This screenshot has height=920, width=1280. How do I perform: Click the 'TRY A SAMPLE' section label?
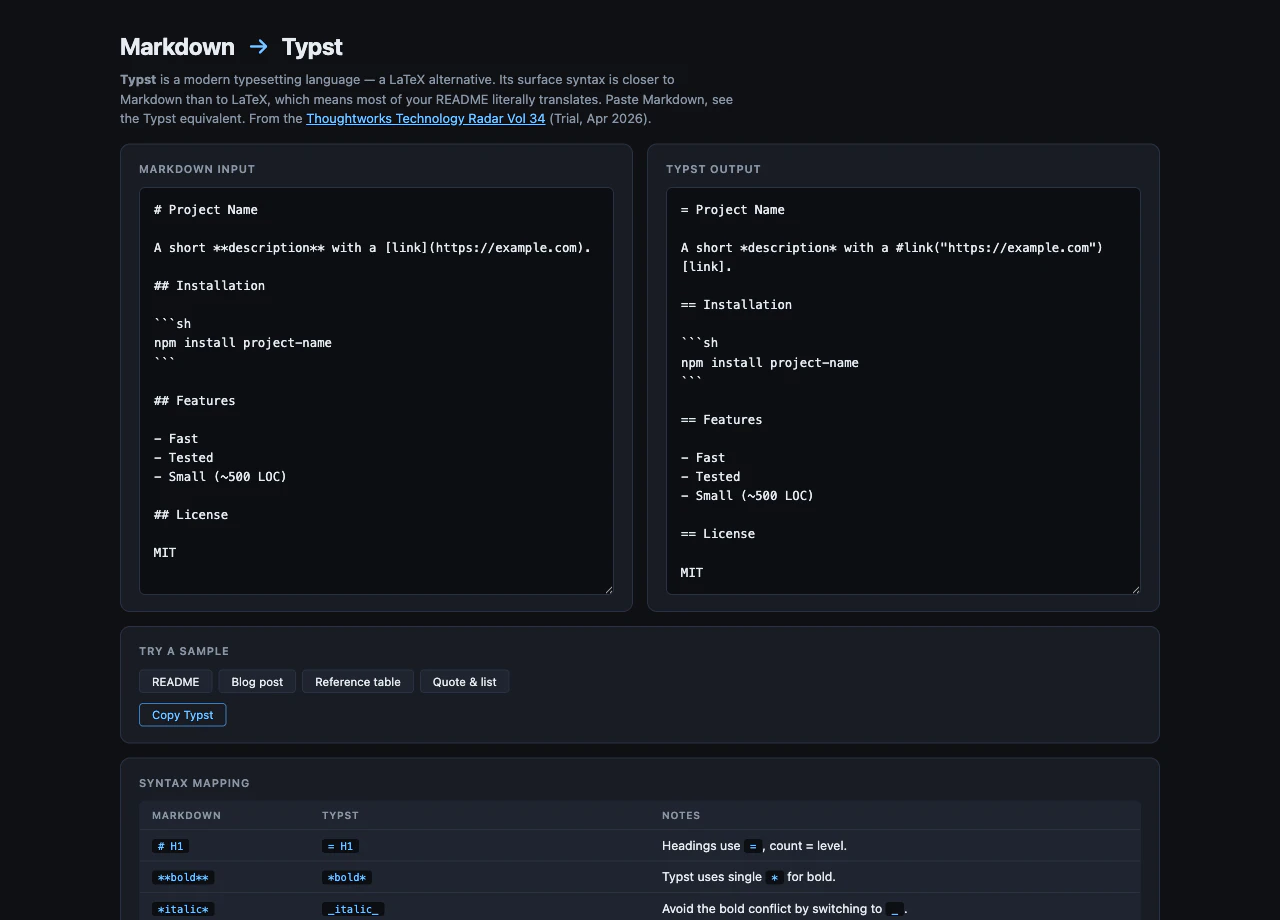[x=184, y=652]
